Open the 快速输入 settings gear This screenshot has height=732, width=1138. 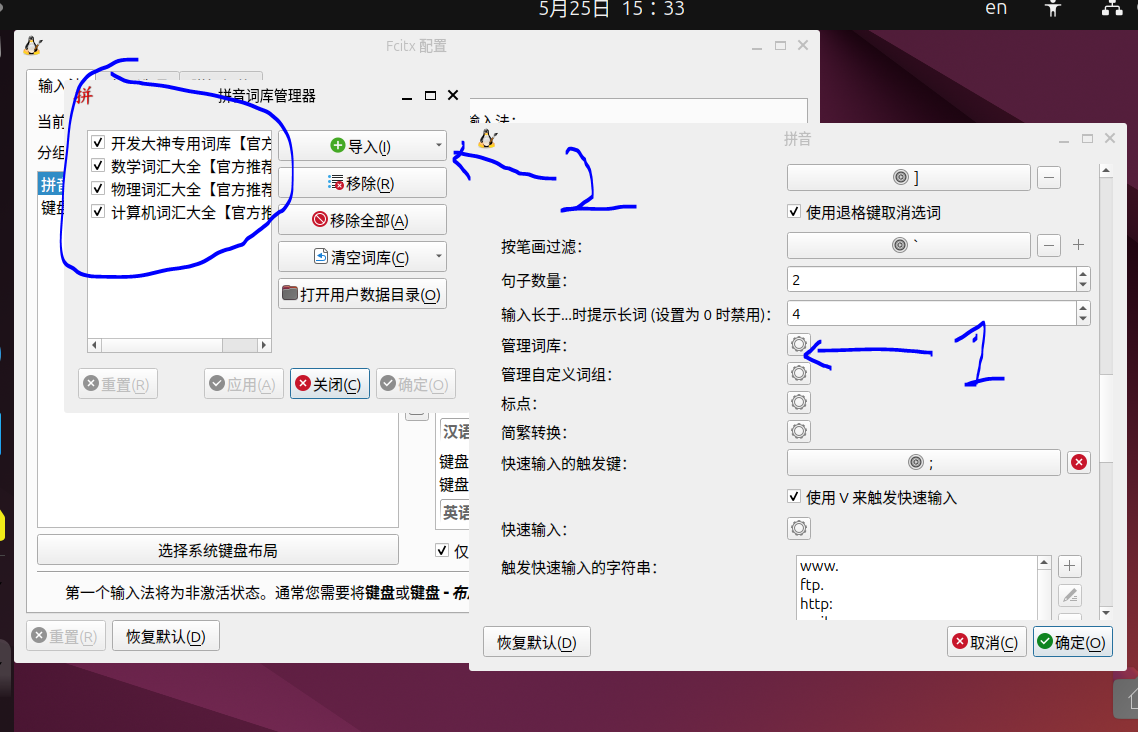[798, 528]
